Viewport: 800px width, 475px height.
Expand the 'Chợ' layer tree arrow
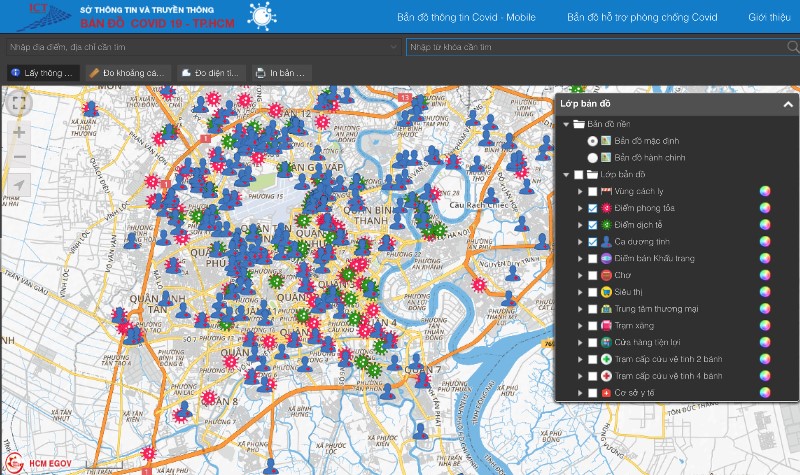click(x=579, y=275)
